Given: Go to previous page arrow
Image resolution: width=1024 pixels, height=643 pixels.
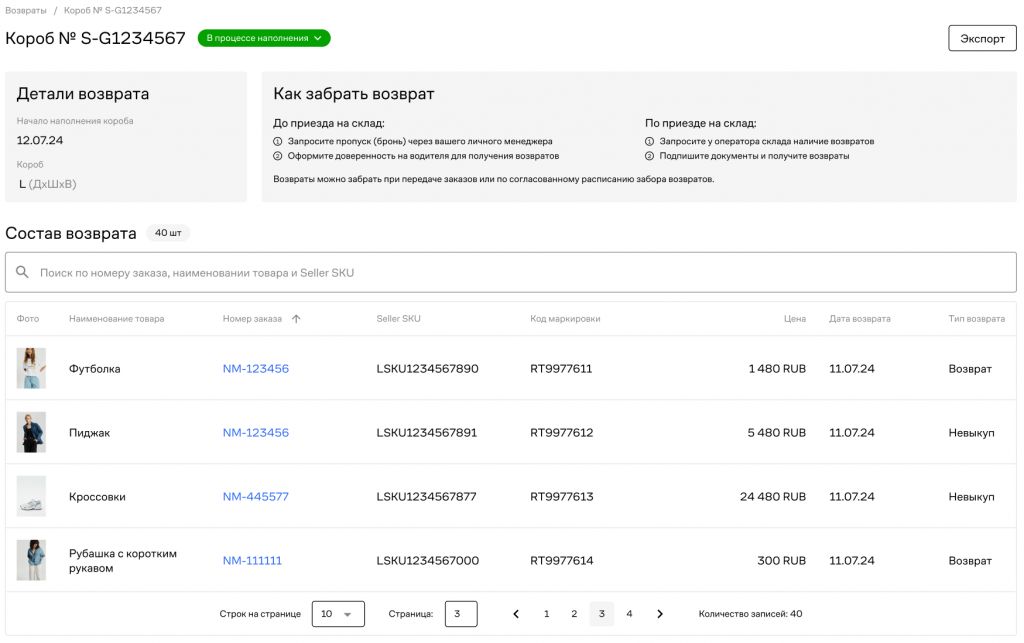Looking at the screenshot, I should (516, 614).
